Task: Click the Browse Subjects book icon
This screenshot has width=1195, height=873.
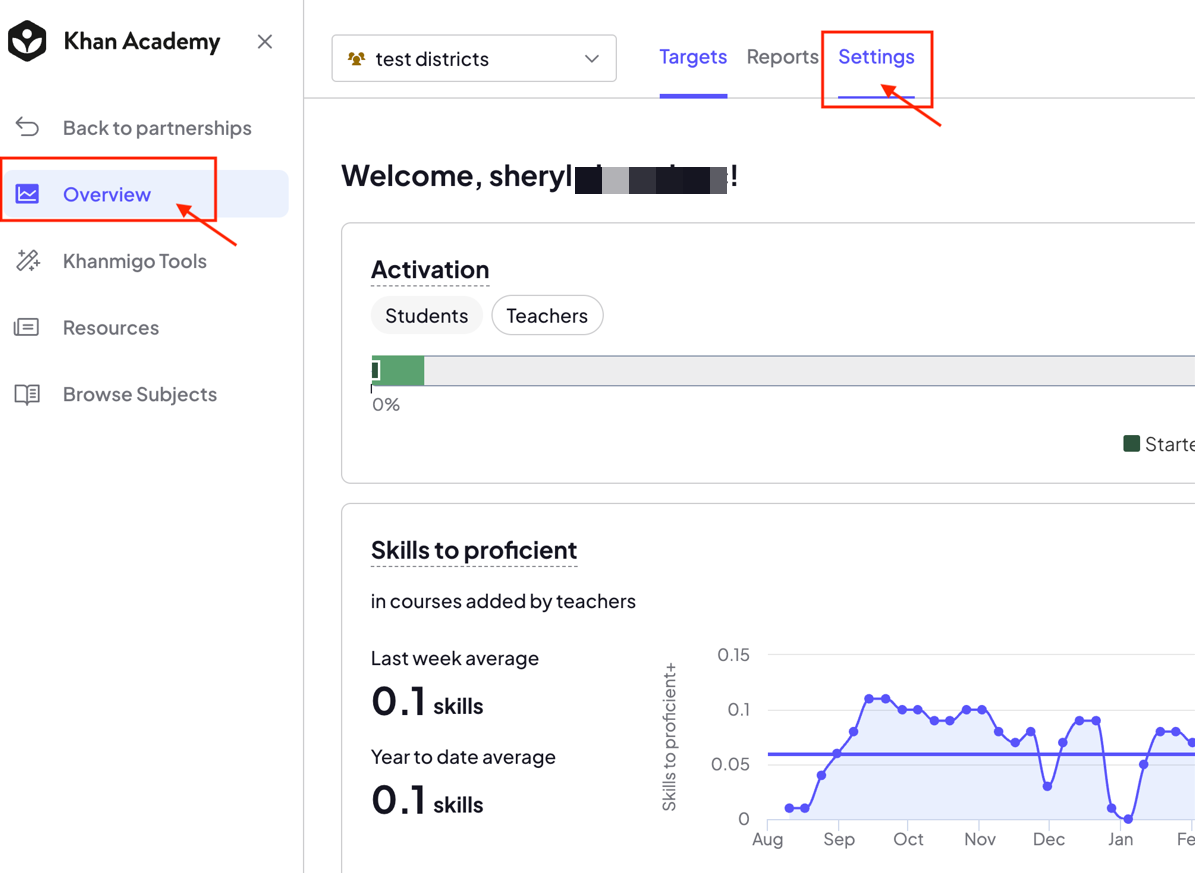Action: pyautogui.click(x=27, y=394)
